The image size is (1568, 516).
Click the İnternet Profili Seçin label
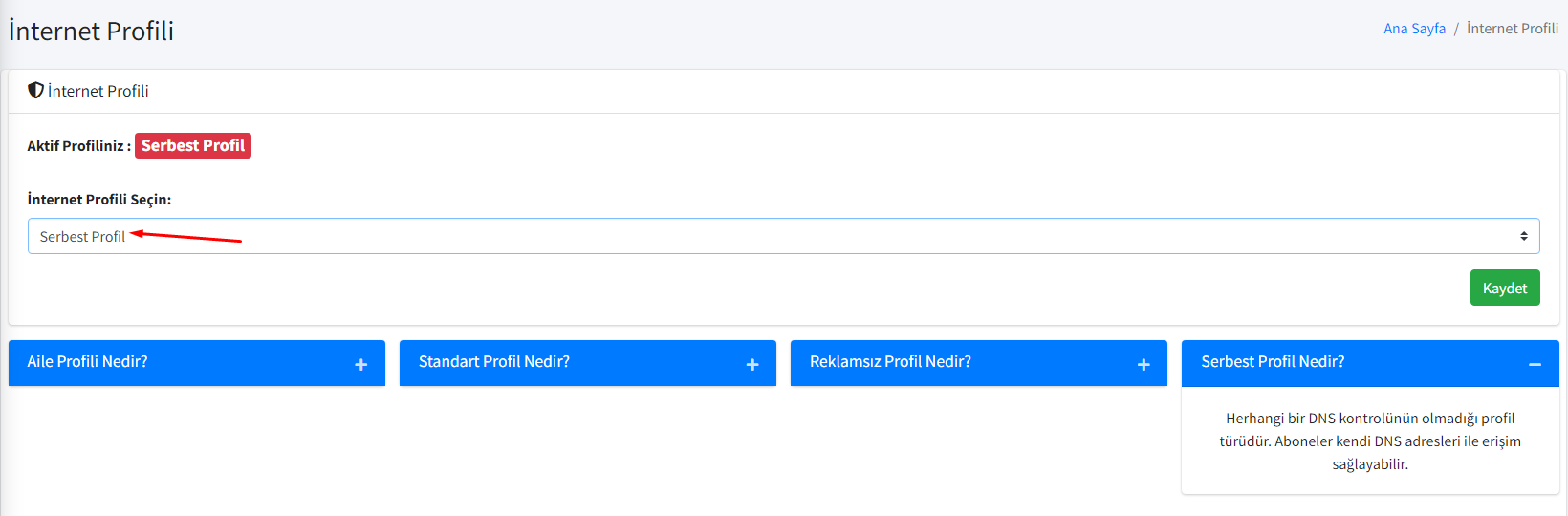coord(99,200)
